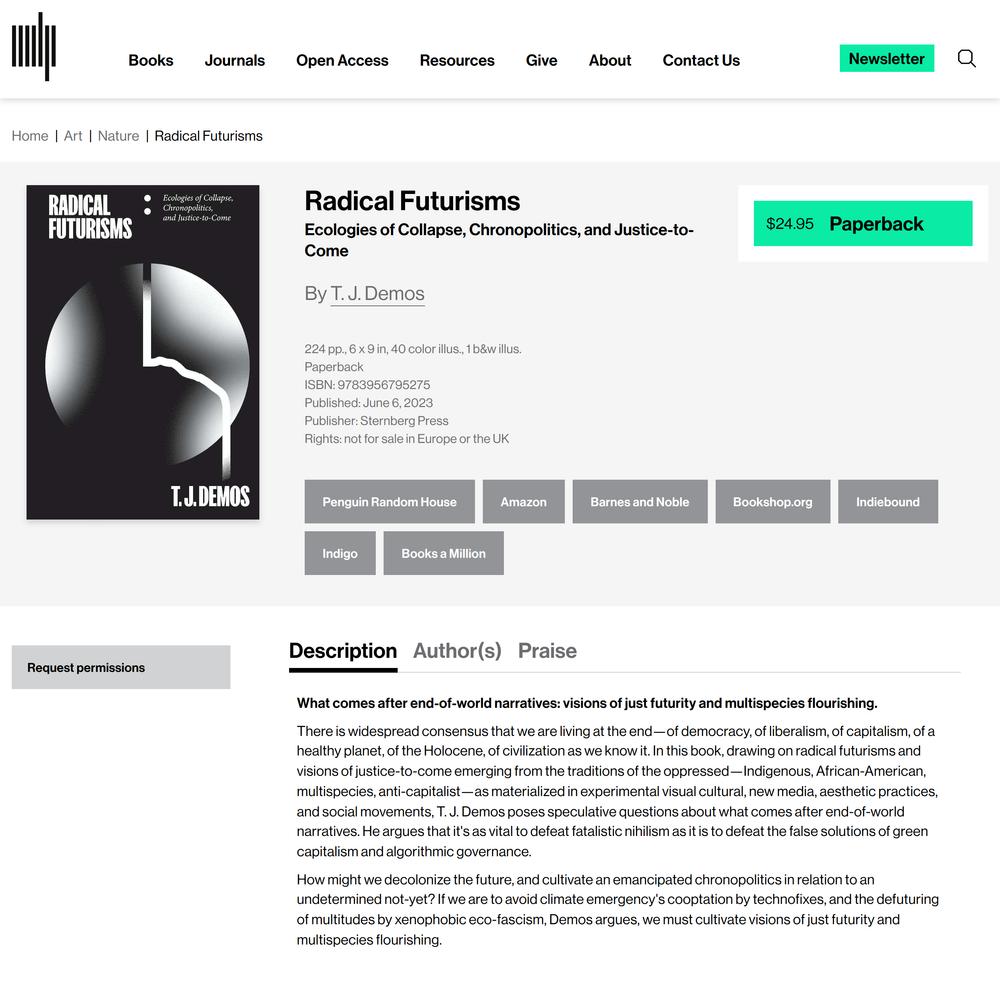
Task: Open the Books menu
Action: click(x=151, y=61)
